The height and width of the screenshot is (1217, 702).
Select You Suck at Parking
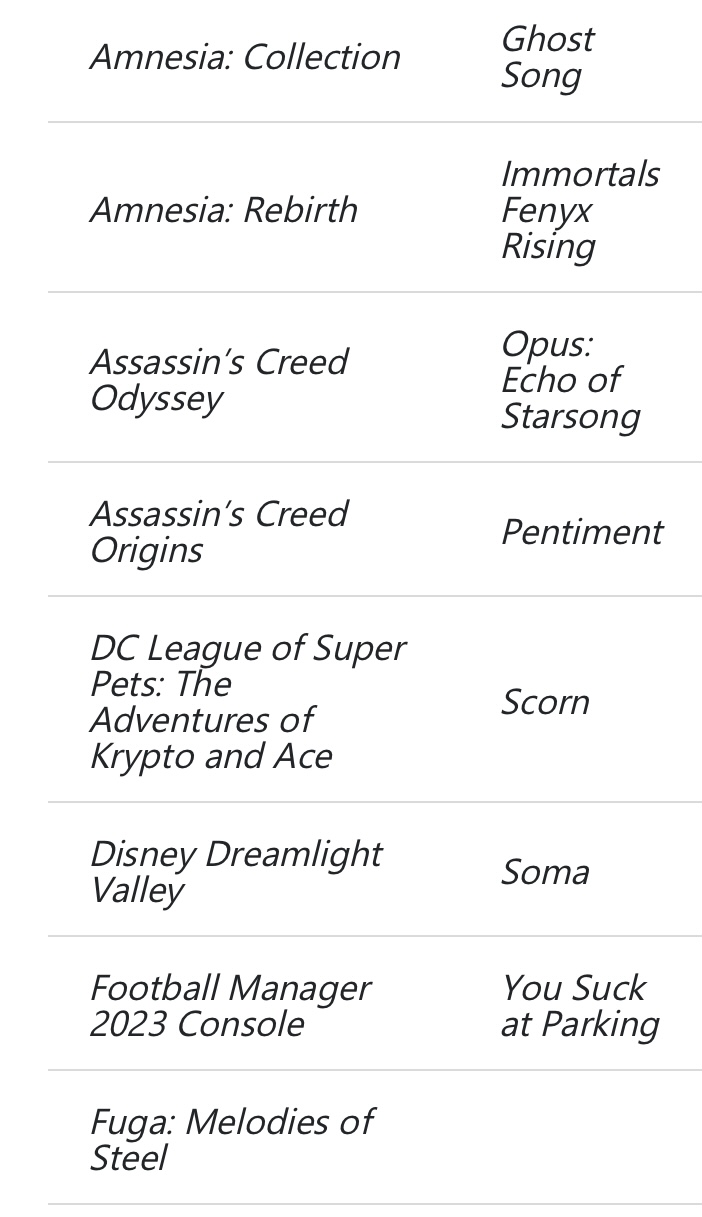(x=579, y=1005)
